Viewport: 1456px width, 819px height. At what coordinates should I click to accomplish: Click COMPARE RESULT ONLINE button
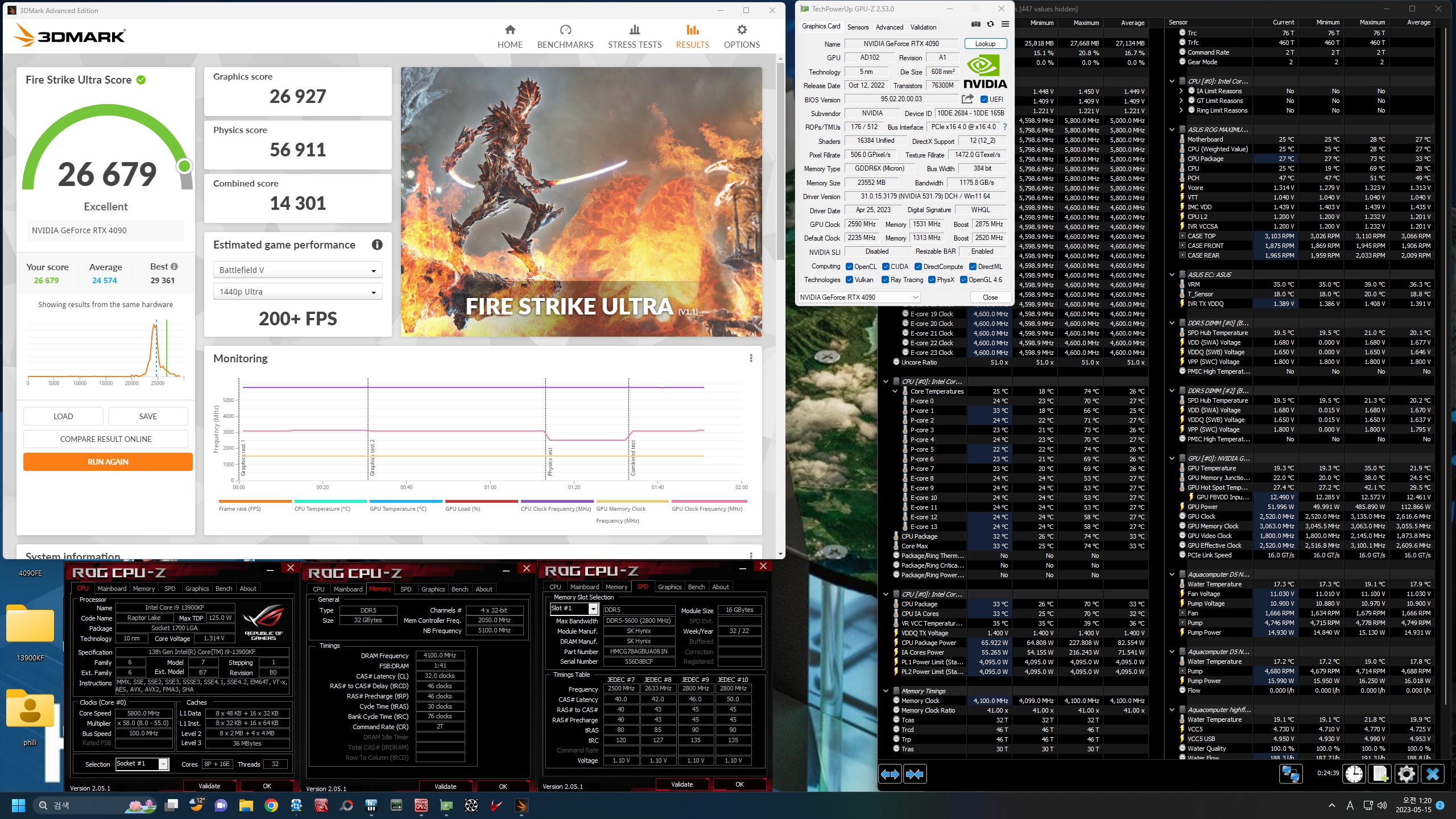pos(106,439)
